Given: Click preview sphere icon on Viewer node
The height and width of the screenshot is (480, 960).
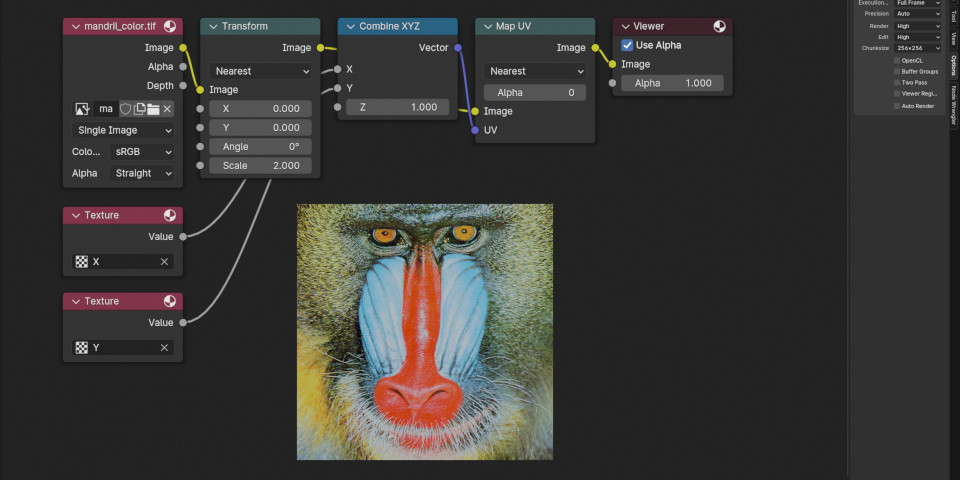Looking at the screenshot, I should tap(721, 27).
